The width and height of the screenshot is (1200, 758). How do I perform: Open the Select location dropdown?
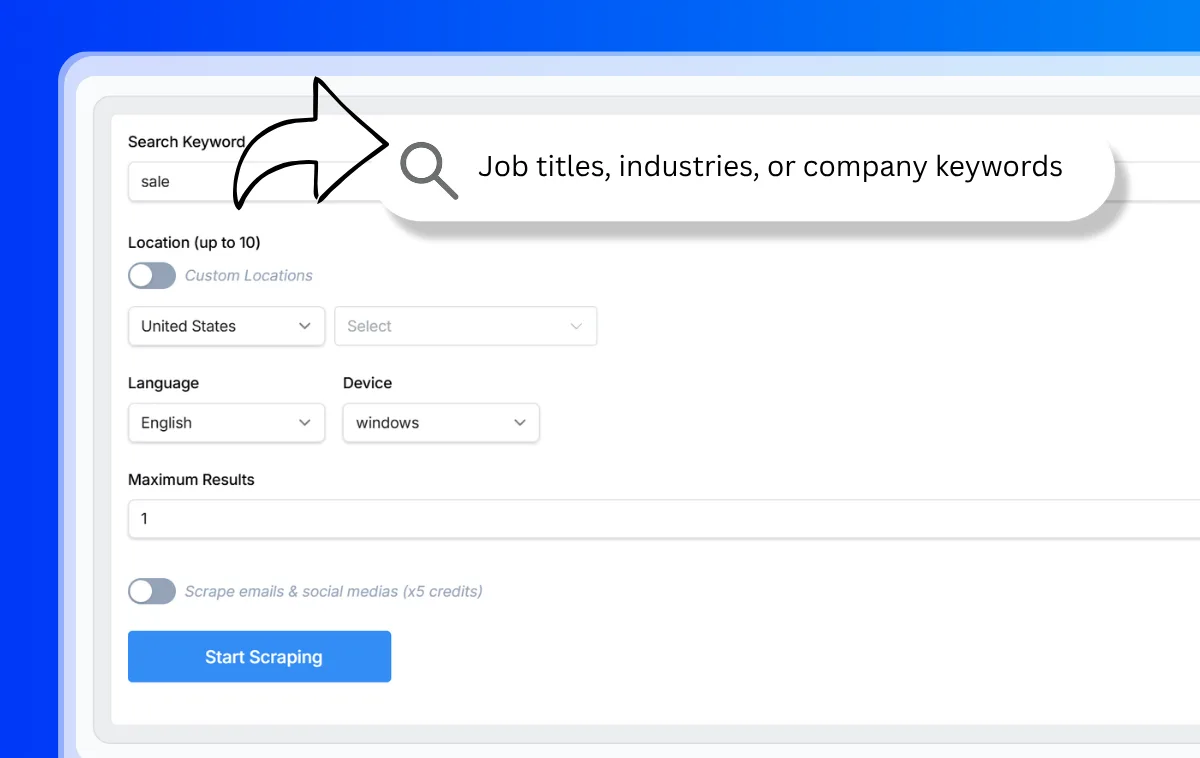pos(465,326)
